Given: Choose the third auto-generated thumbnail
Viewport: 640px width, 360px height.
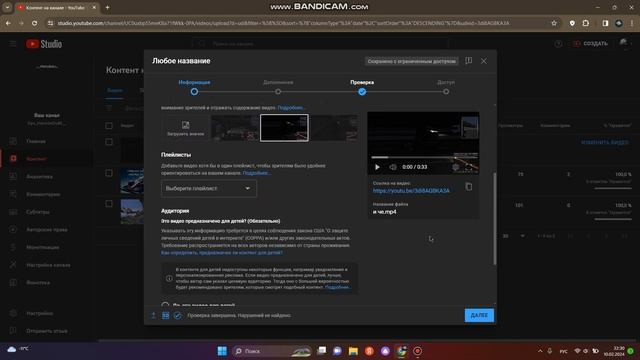Looking at the screenshot, I should click(x=334, y=128).
